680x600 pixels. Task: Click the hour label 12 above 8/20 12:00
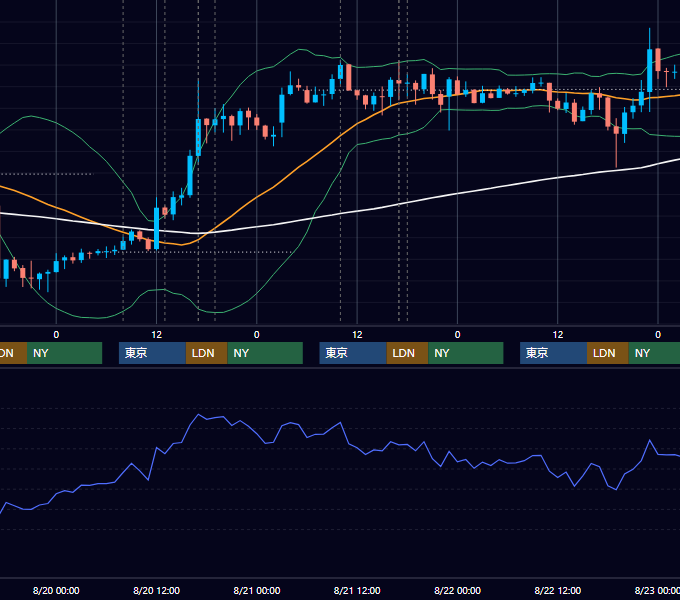tap(156, 335)
